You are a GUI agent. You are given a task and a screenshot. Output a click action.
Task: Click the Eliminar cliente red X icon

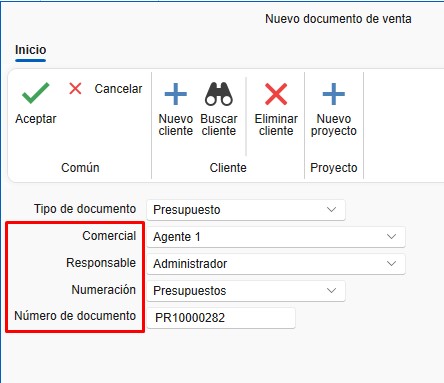click(x=276, y=94)
